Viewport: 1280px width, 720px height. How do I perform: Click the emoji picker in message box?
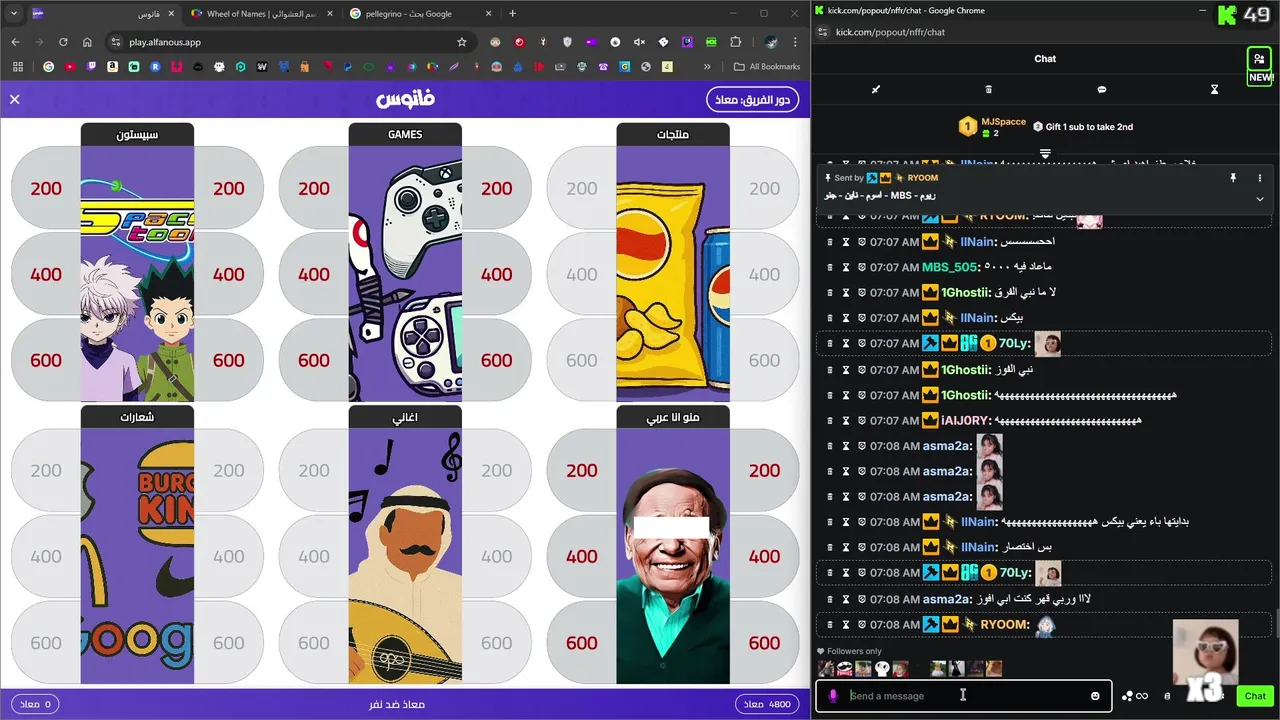[x=1095, y=696]
